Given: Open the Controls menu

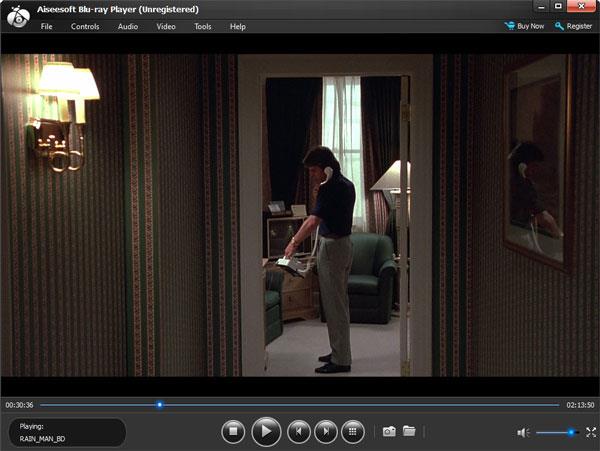Looking at the screenshot, I should pyautogui.click(x=85, y=26).
